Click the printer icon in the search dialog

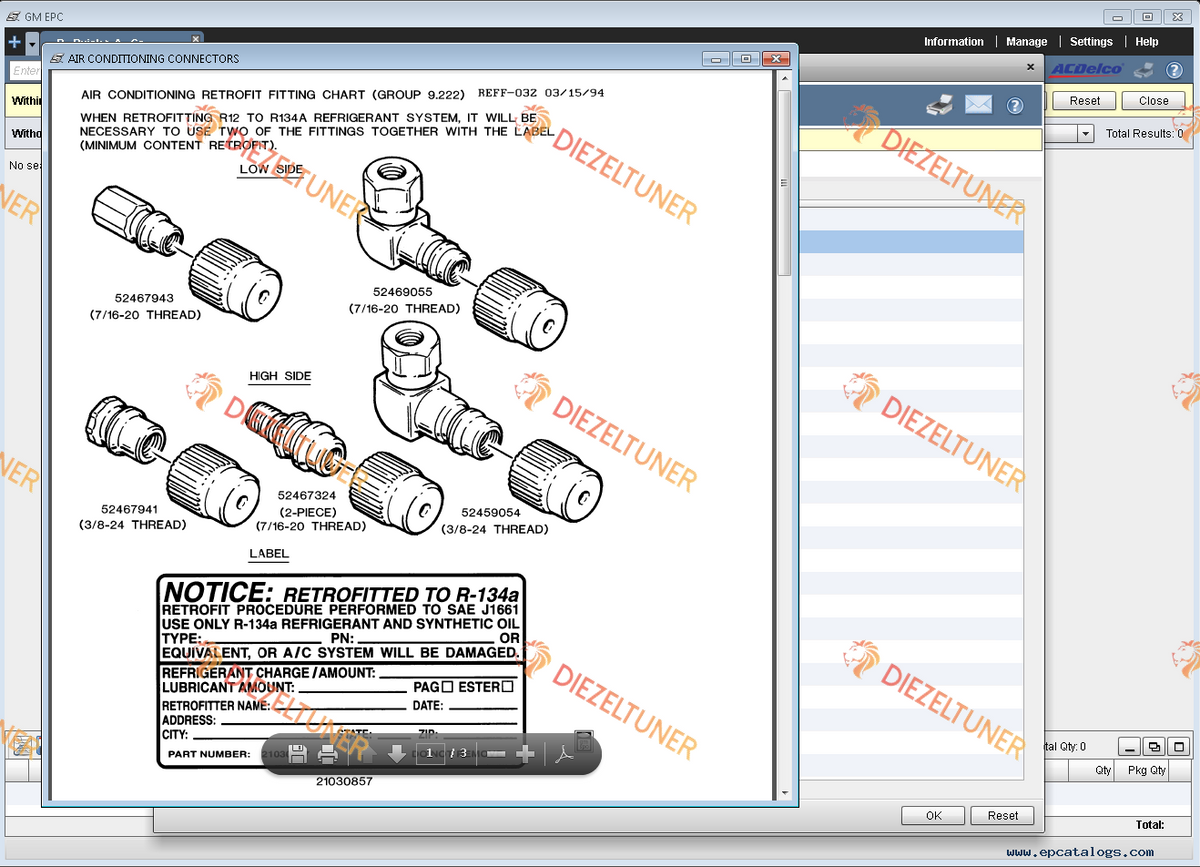coord(941,104)
